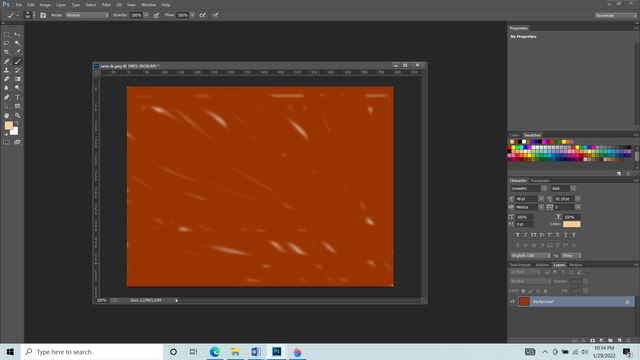Select the Crop tool
Image resolution: width=640 pixels, height=360 pixels.
coord(7,52)
